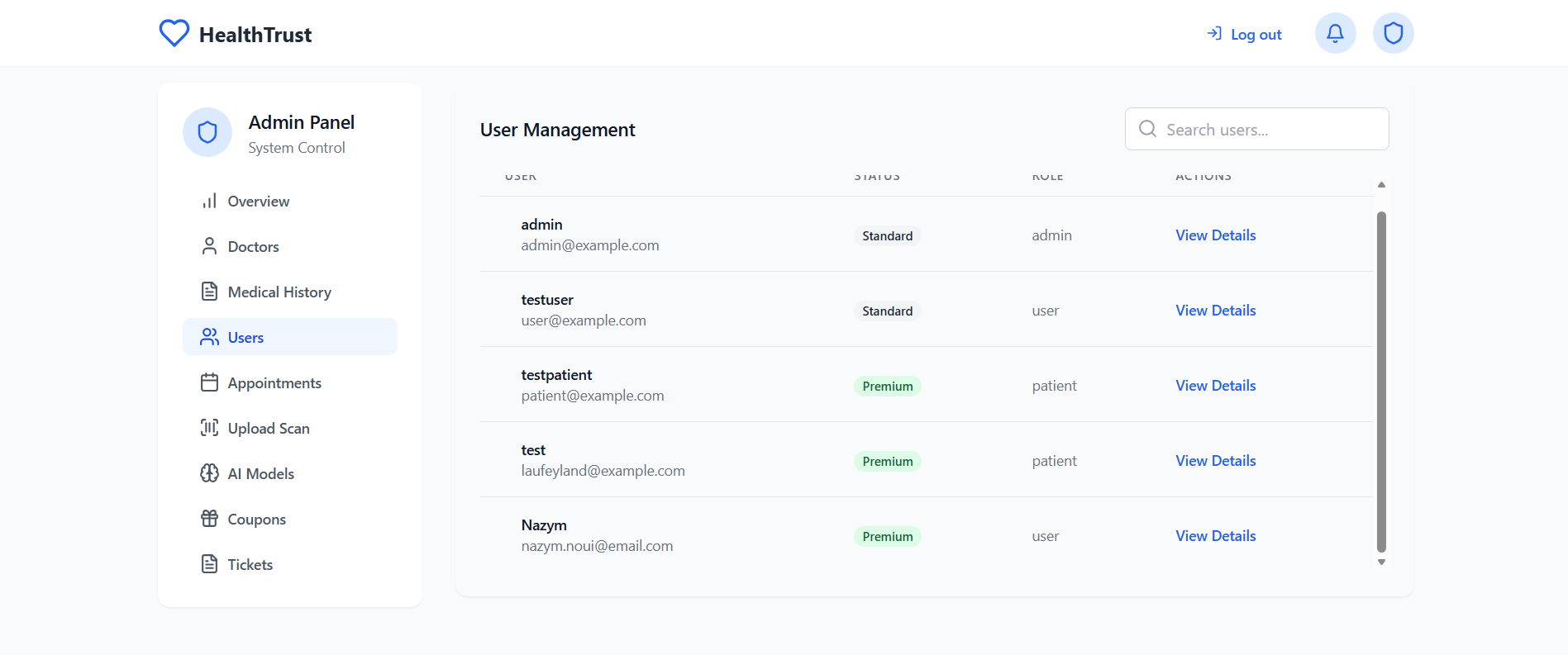
Task: Go to Tickets in sidebar
Action: tap(290, 564)
